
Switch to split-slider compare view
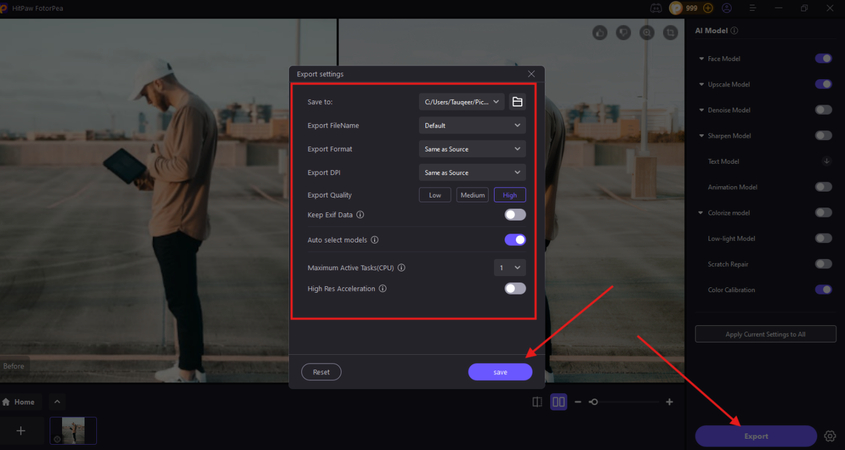pyautogui.click(x=537, y=402)
